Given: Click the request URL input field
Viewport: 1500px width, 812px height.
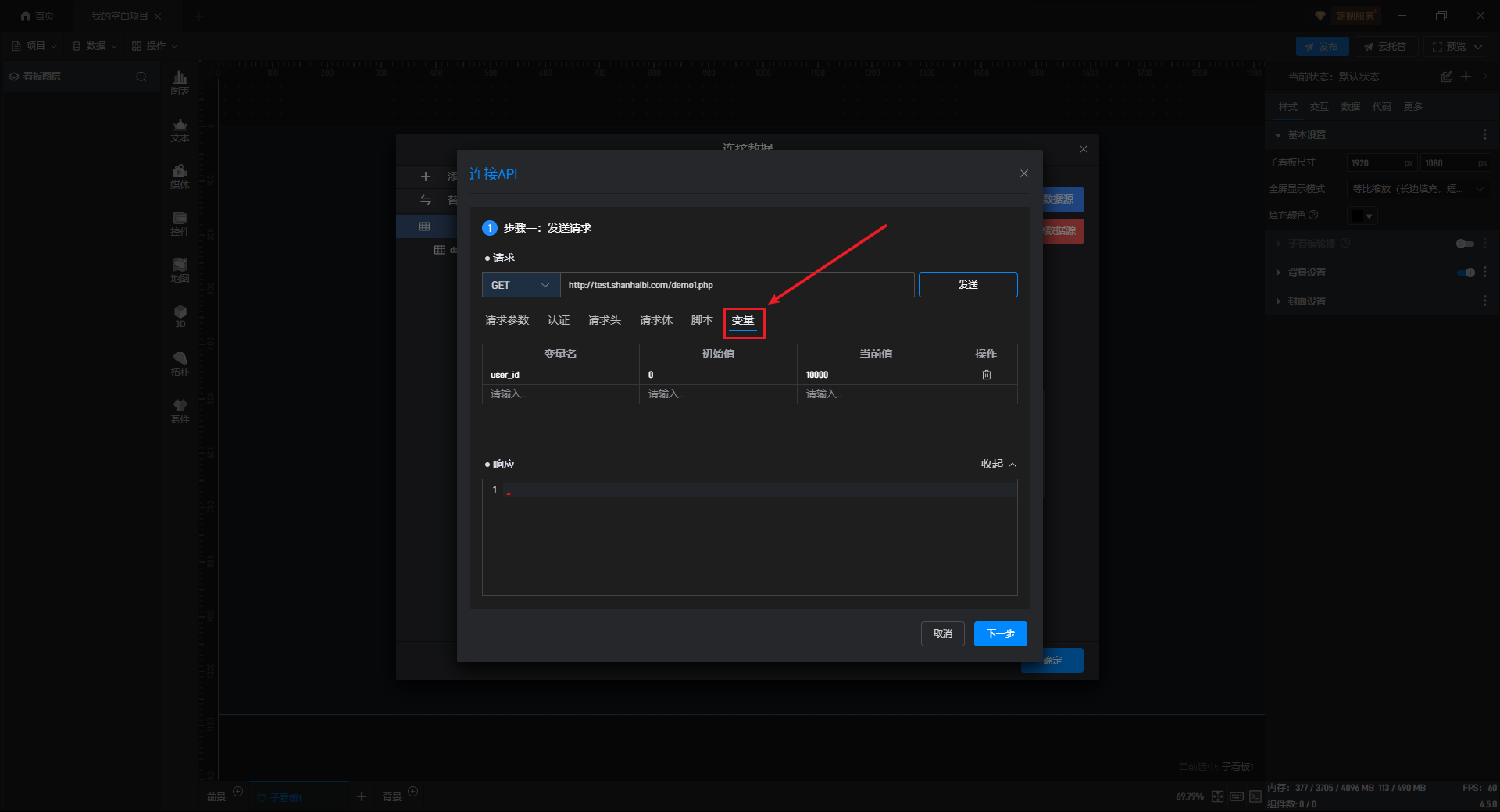Looking at the screenshot, I should (x=736, y=285).
